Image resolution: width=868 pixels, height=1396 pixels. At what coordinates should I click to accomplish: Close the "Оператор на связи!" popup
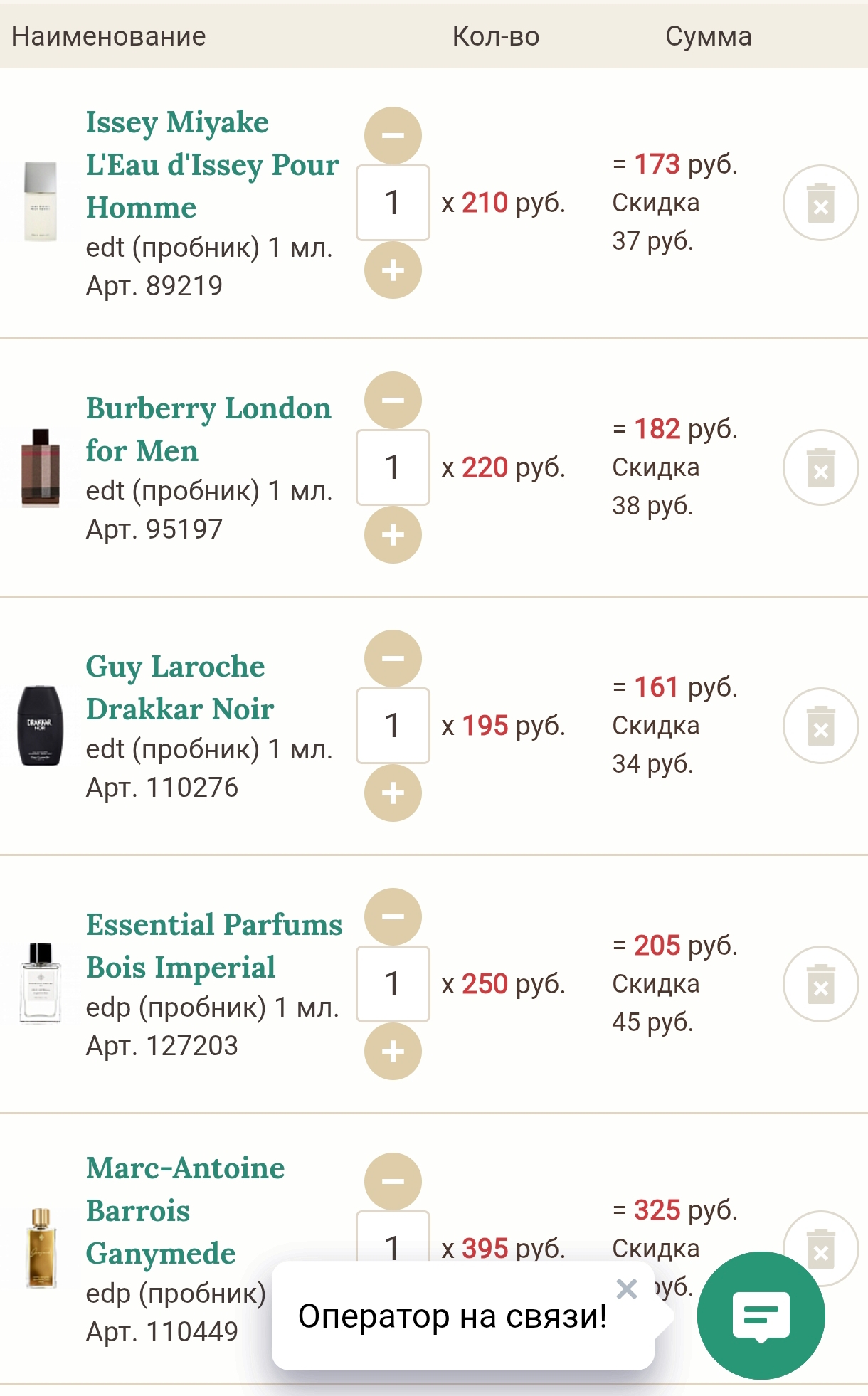click(626, 1289)
